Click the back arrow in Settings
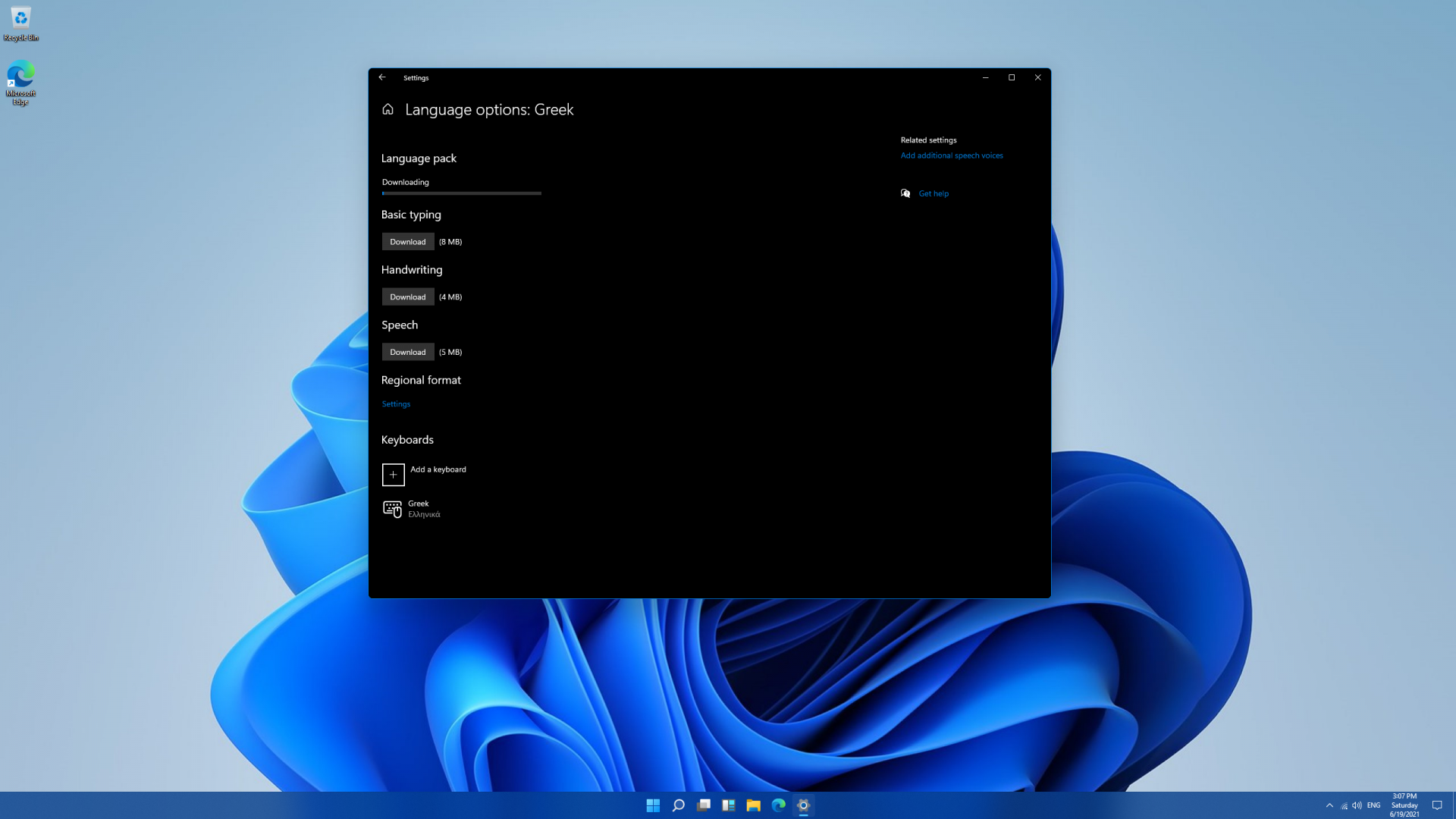 [x=382, y=77]
